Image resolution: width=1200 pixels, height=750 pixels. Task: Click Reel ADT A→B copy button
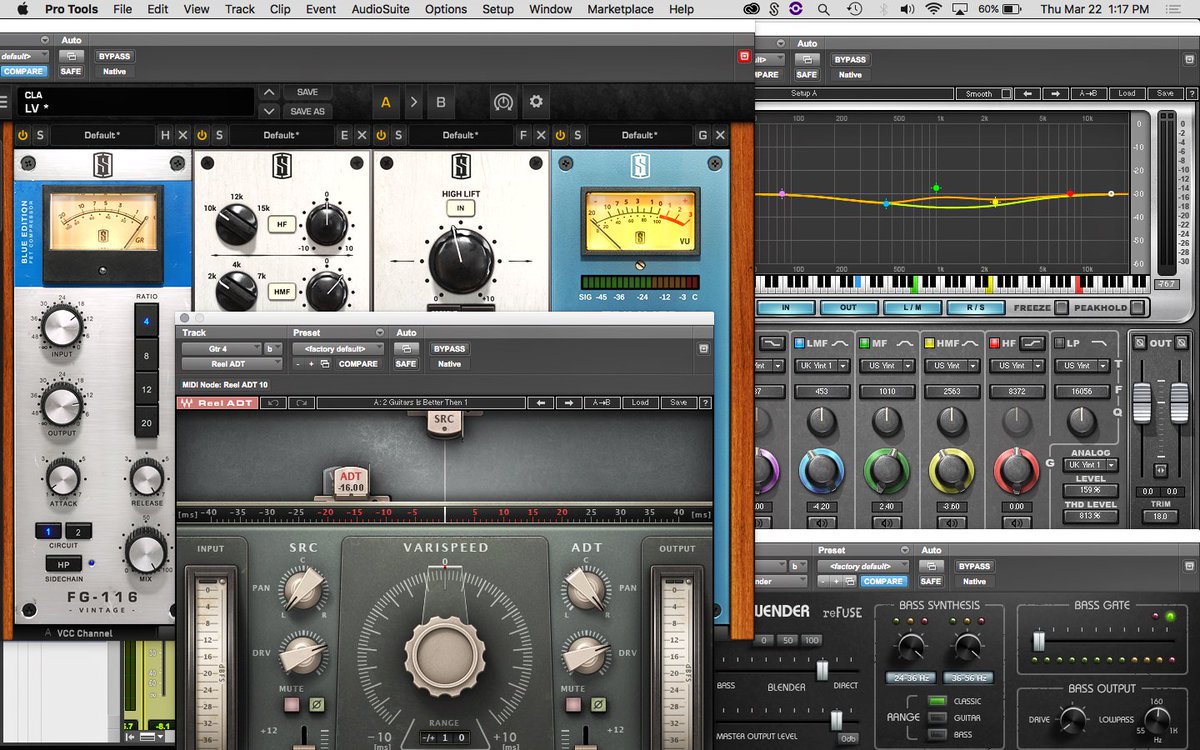click(603, 403)
